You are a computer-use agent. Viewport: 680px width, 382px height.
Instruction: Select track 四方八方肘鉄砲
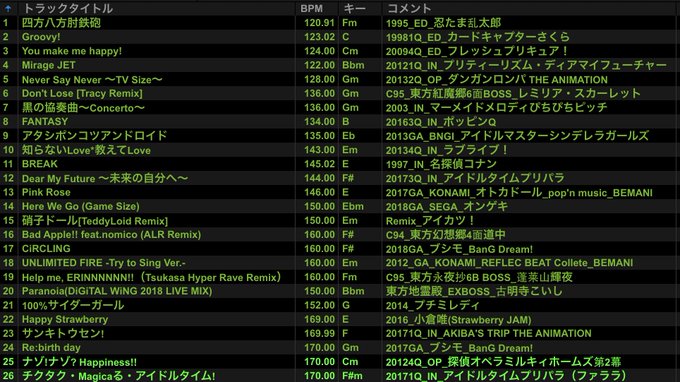[61, 23]
